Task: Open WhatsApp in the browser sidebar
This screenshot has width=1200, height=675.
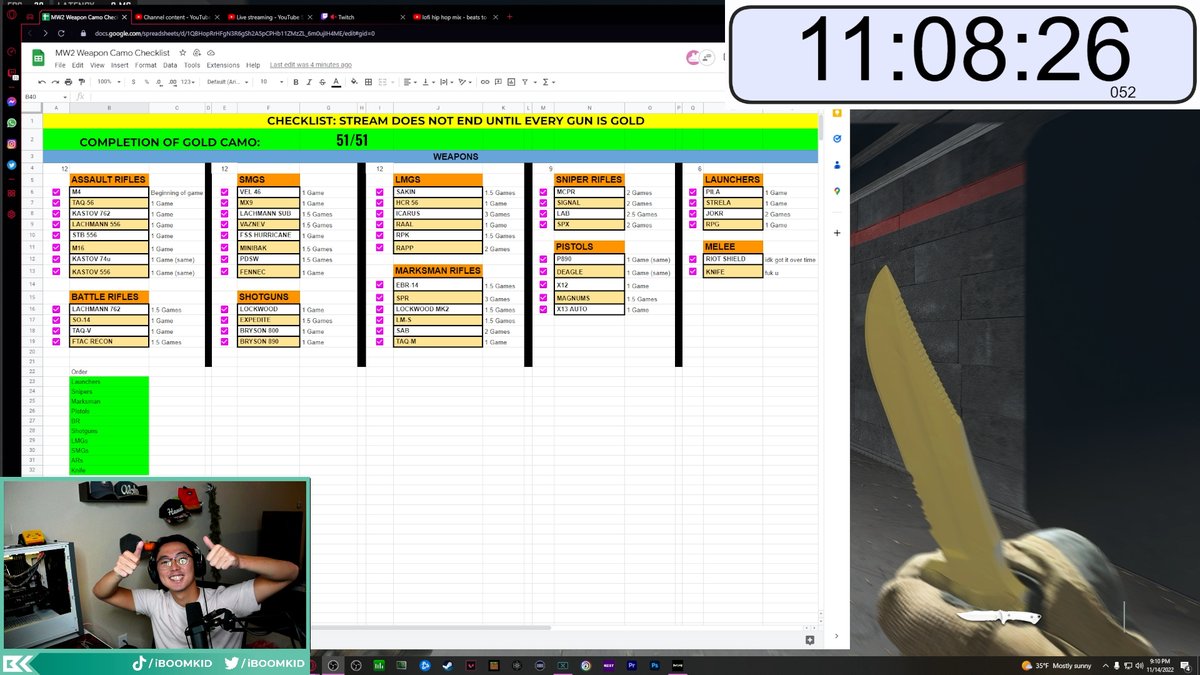Action: click(x=11, y=123)
